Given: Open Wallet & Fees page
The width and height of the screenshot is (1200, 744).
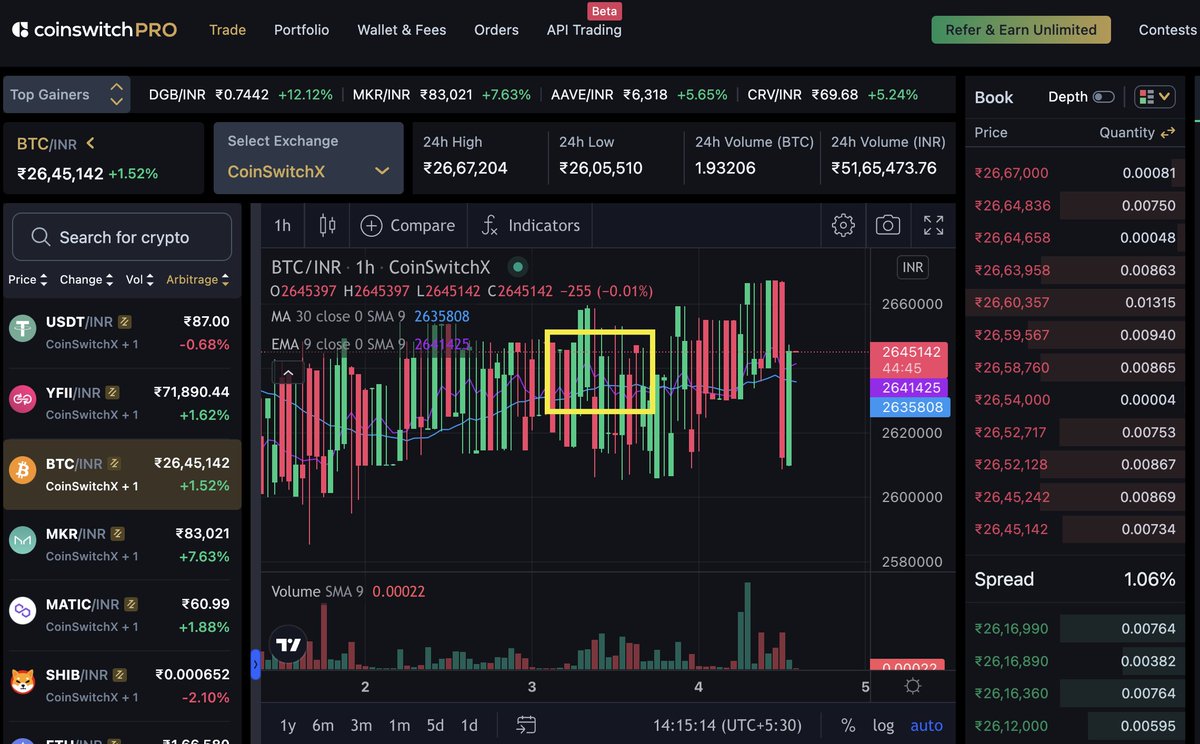Looking at the screenshot, I should pos(402,30).
